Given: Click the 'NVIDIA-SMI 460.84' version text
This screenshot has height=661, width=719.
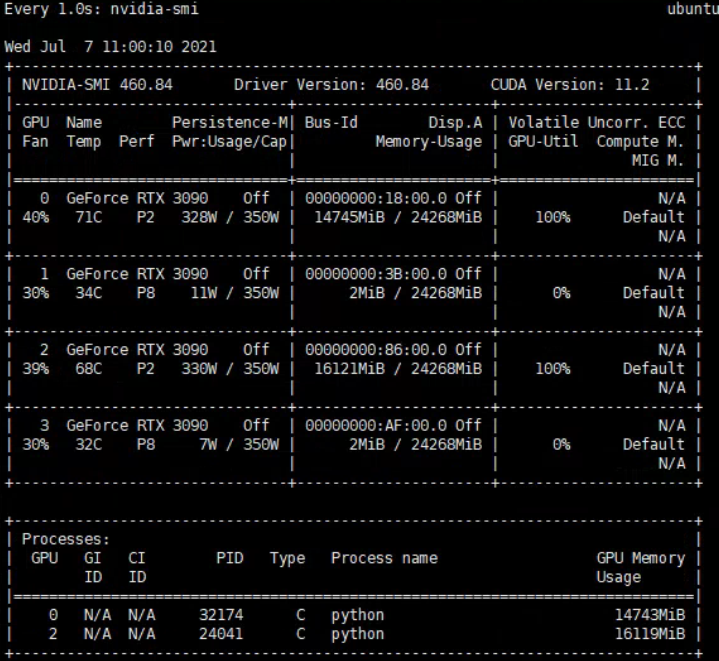Looking at the screenshot, I should coord(97,85).
